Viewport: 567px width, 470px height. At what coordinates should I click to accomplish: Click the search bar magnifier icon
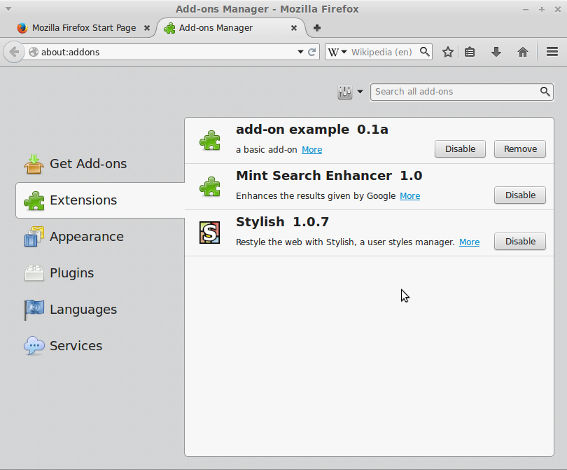[425, 52]
